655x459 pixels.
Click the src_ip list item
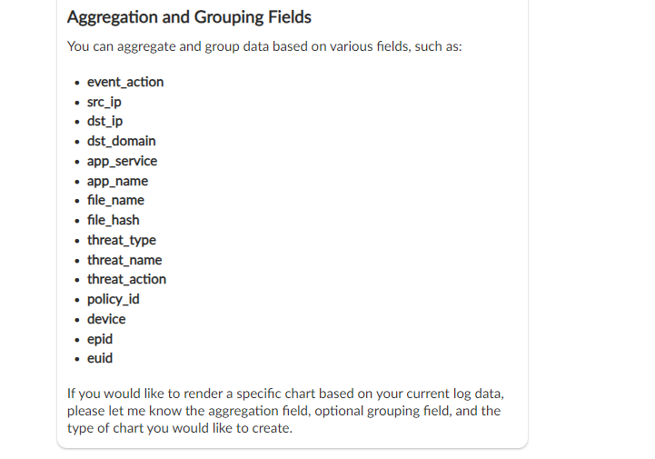(104, 102)
